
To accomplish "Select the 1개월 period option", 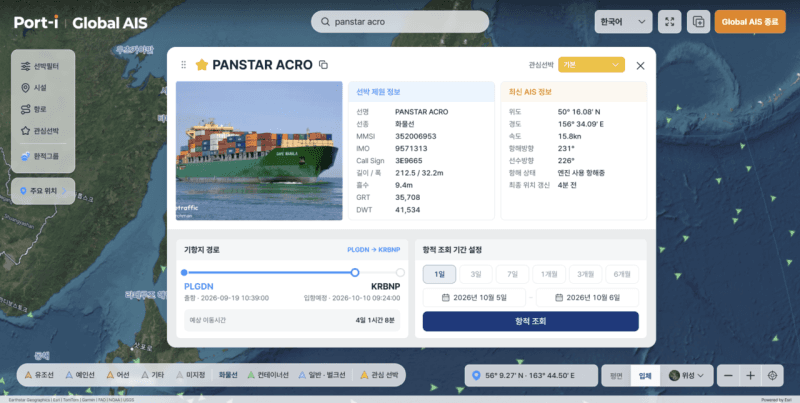I will point(549,274).
